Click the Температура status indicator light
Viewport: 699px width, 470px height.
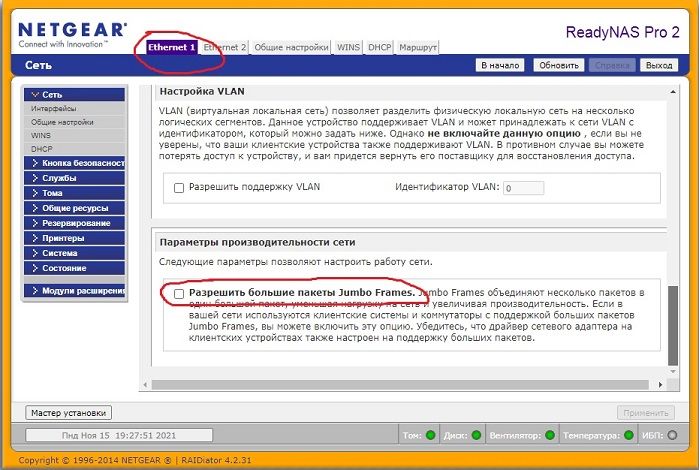pos(629,435)
